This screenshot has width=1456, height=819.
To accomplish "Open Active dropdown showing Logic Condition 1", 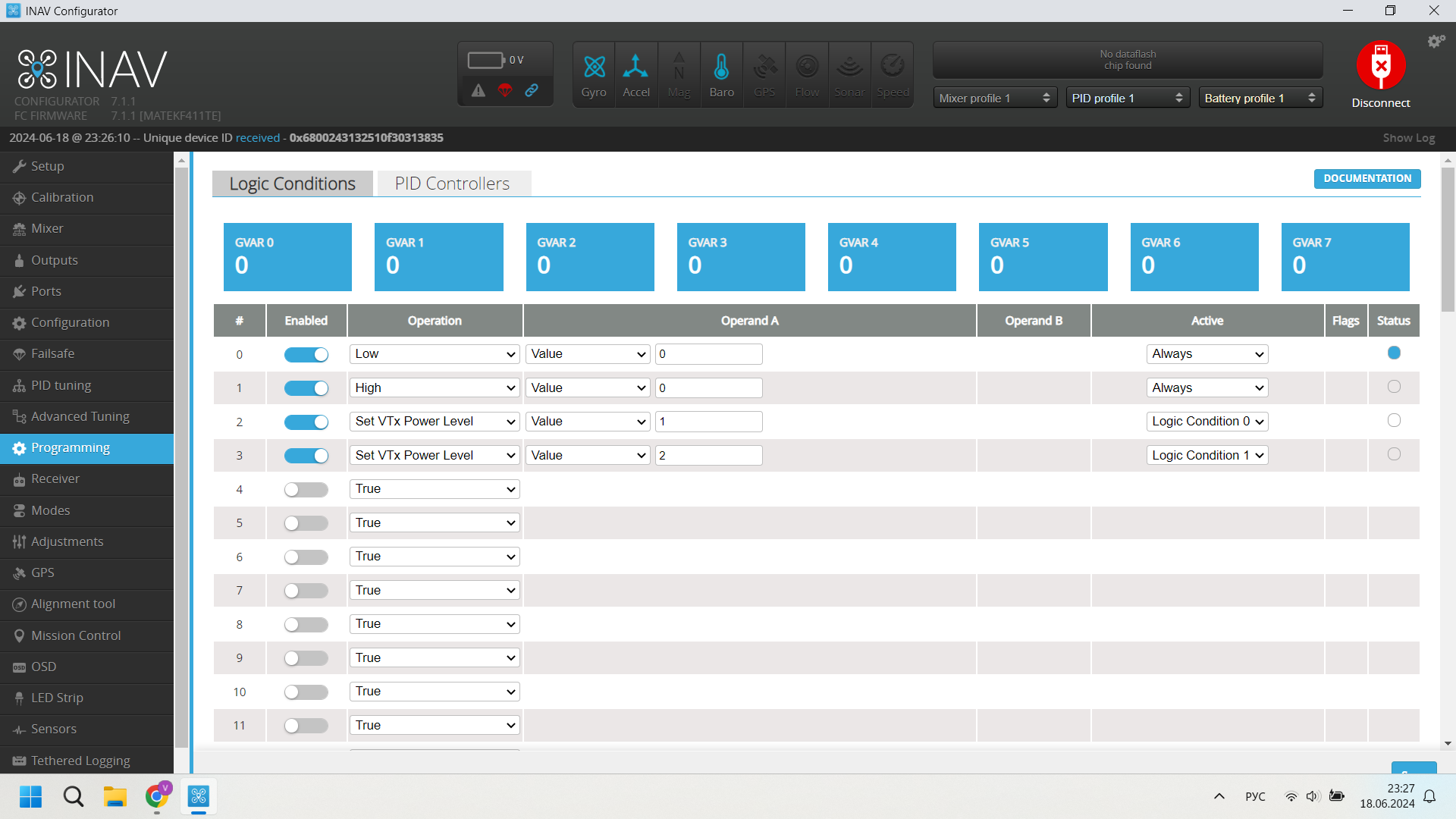I will click(1207, 455).
